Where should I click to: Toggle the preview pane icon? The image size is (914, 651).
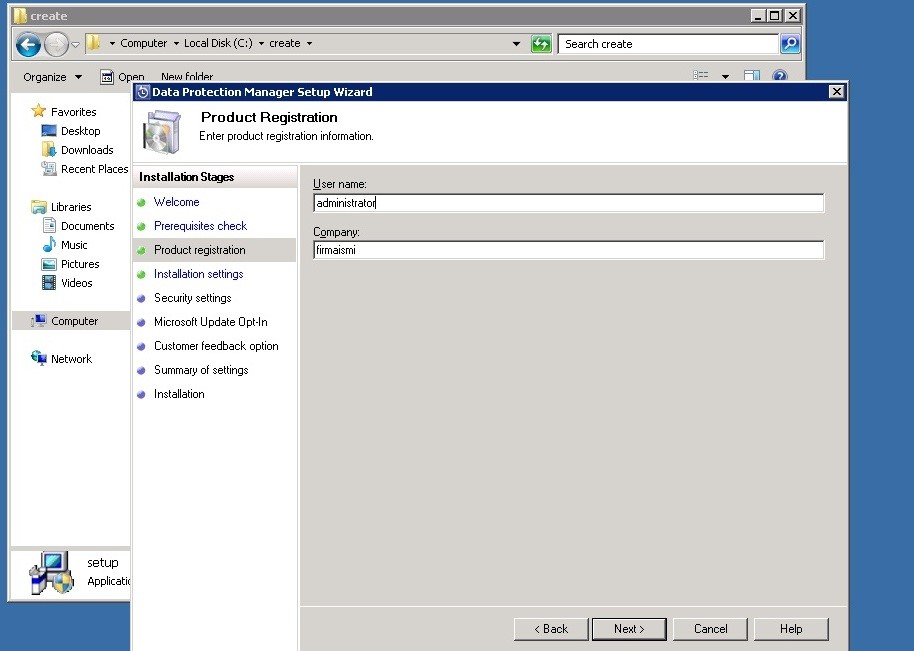tap(752, 76)
